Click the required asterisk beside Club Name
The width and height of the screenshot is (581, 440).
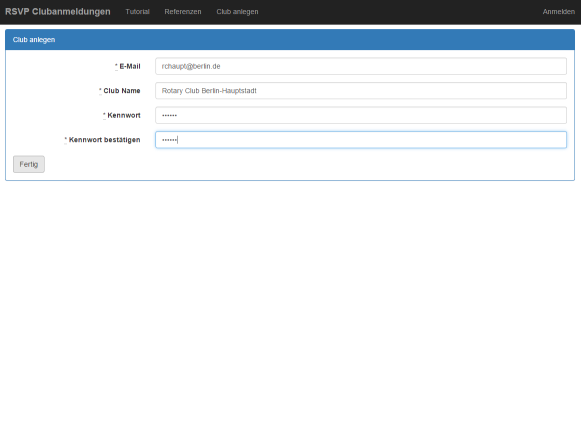[100, 90]
